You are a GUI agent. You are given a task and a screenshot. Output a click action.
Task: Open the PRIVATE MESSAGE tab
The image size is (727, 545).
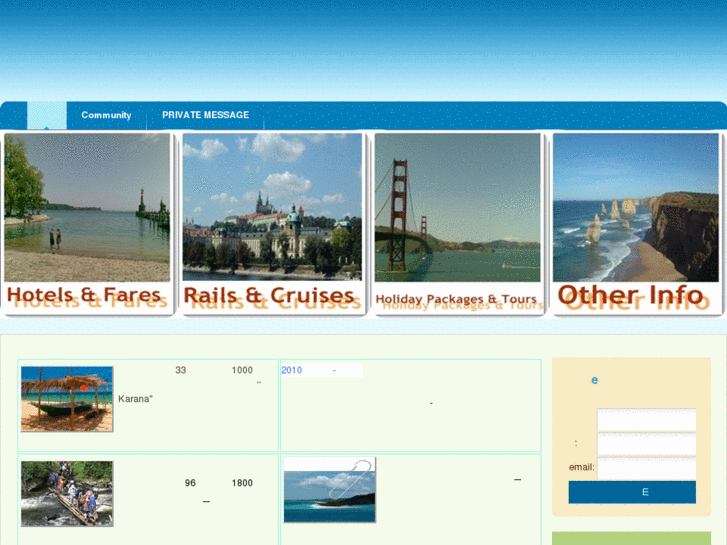tap(205, 115)
